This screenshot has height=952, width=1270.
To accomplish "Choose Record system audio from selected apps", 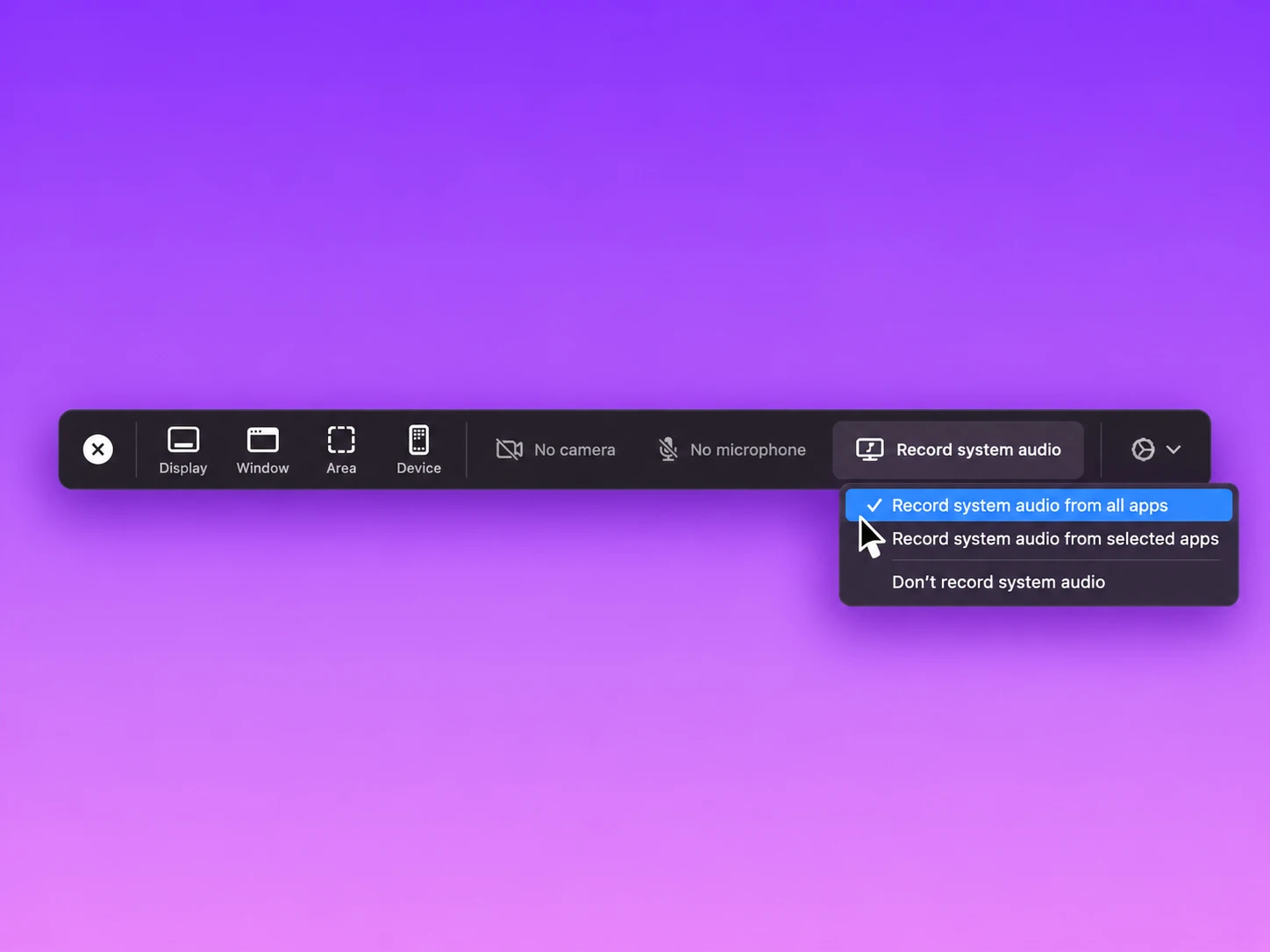I will (1038, 539).
